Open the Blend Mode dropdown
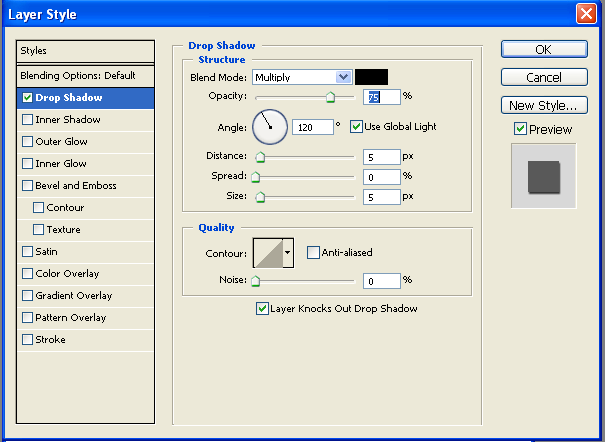The image size is (605, 442). (302, 77)
